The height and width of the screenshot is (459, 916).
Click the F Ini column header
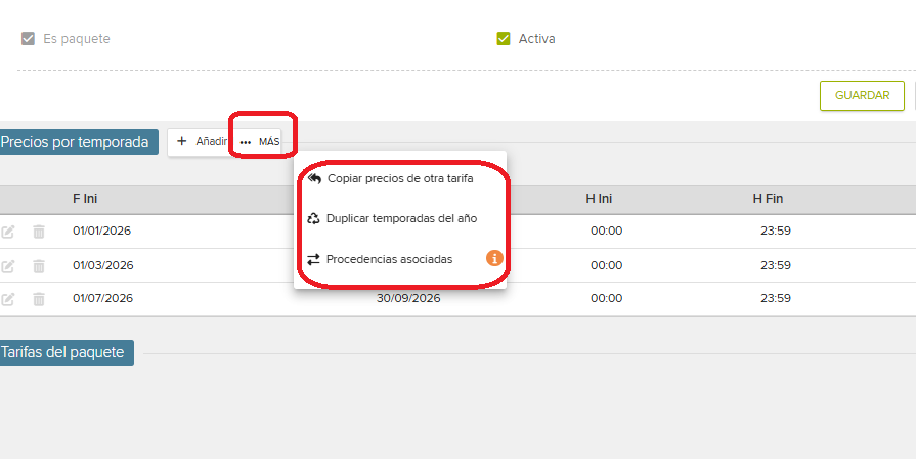(85, 199)
